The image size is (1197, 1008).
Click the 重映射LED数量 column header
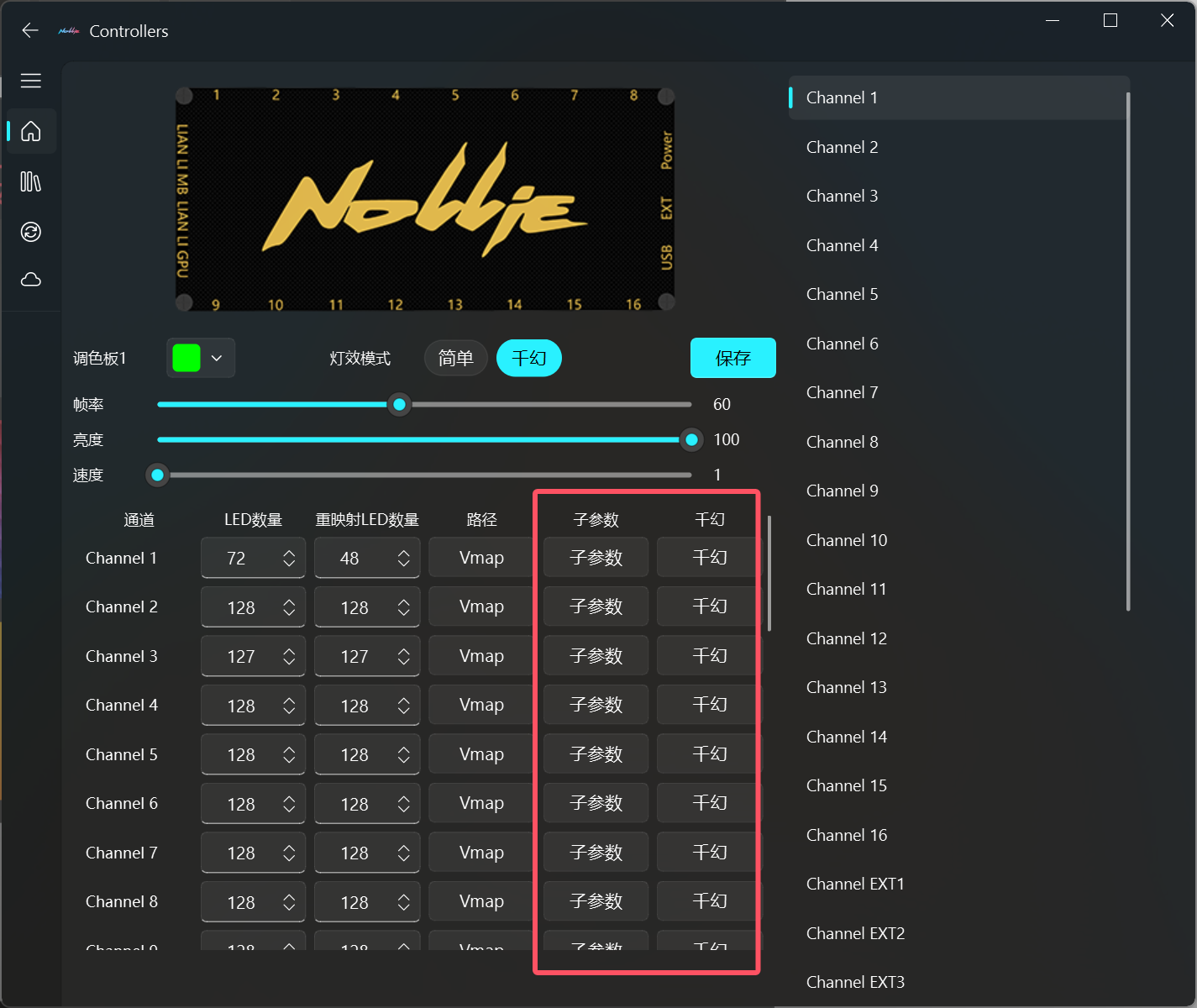coord(367,520)
